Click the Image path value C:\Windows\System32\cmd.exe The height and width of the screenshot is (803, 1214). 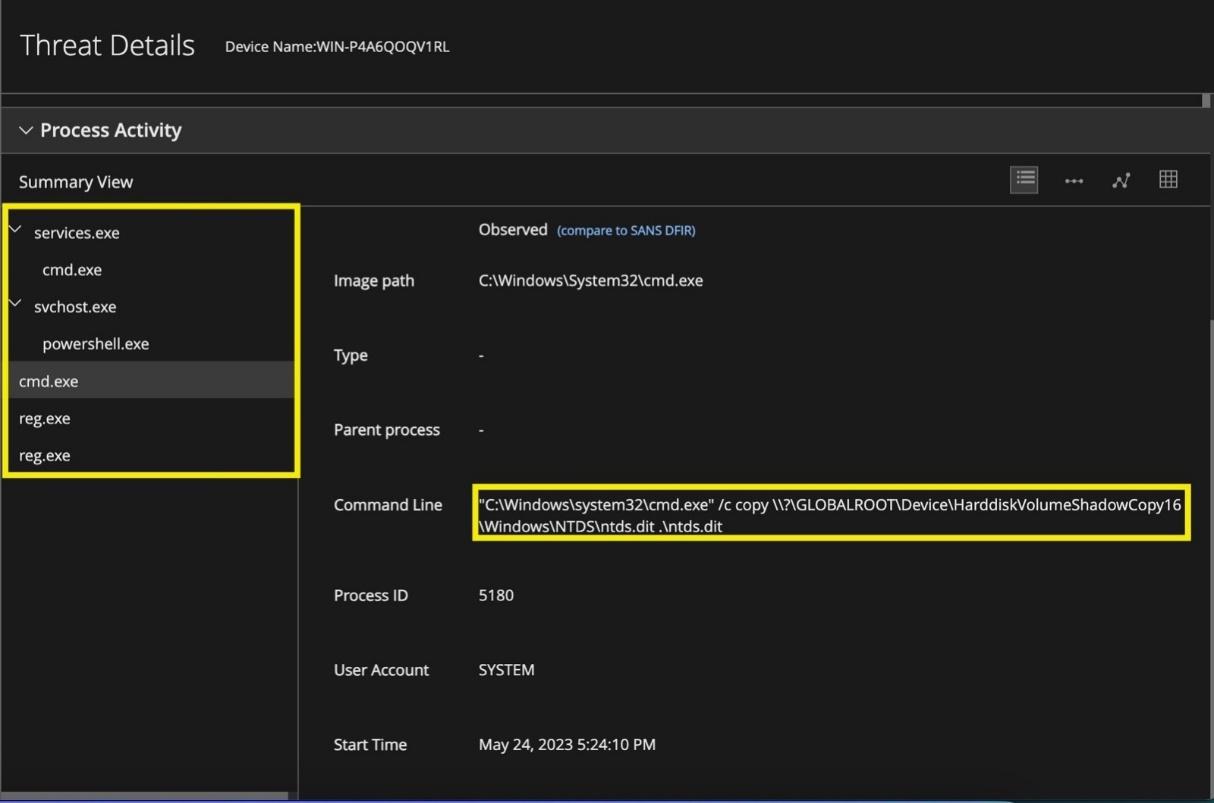(590, 281)
